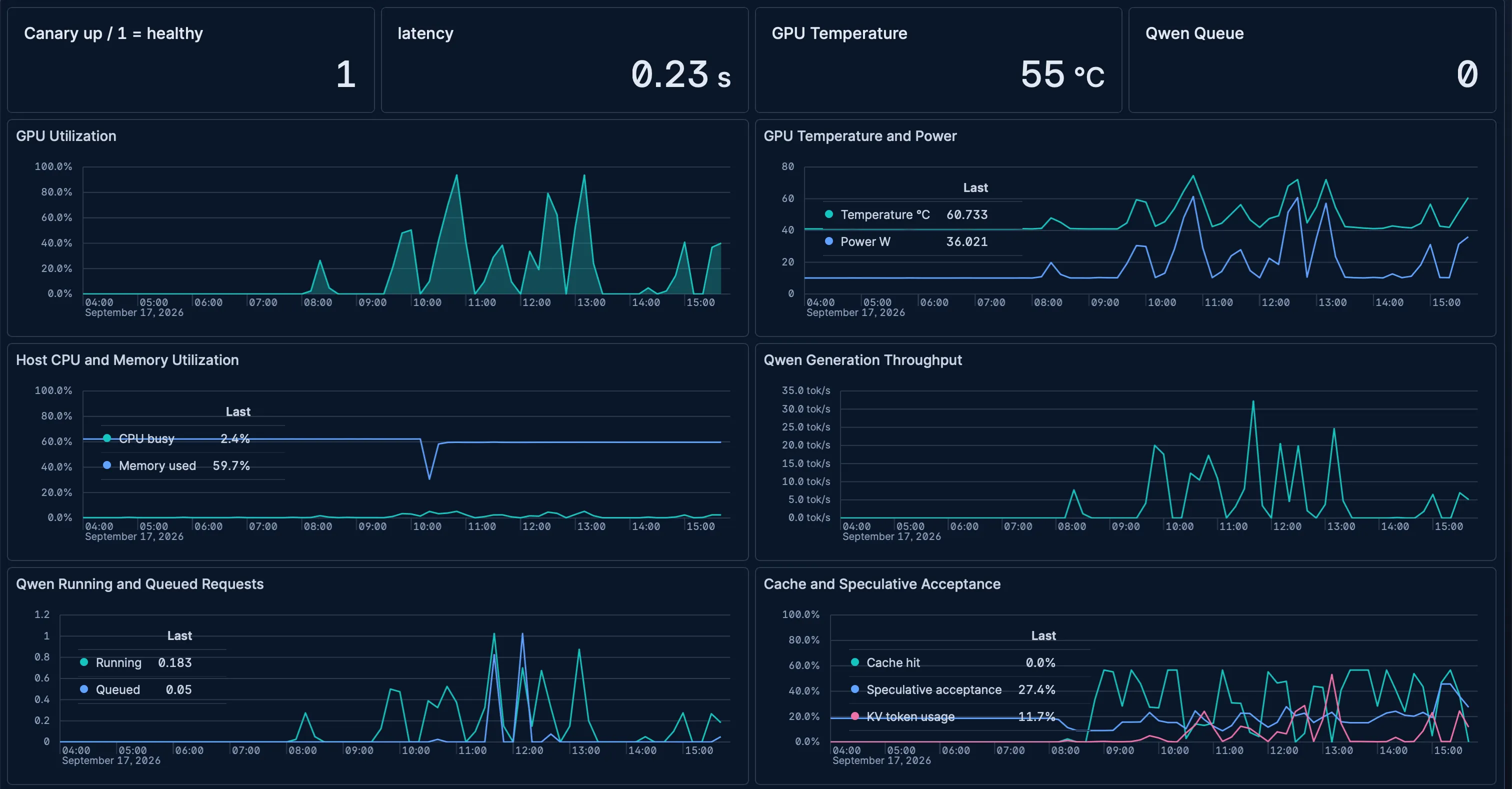Click the GPU temperature value 55 °C
The width and height of the screenshot is (1512, 789).
click(1062, 74)
